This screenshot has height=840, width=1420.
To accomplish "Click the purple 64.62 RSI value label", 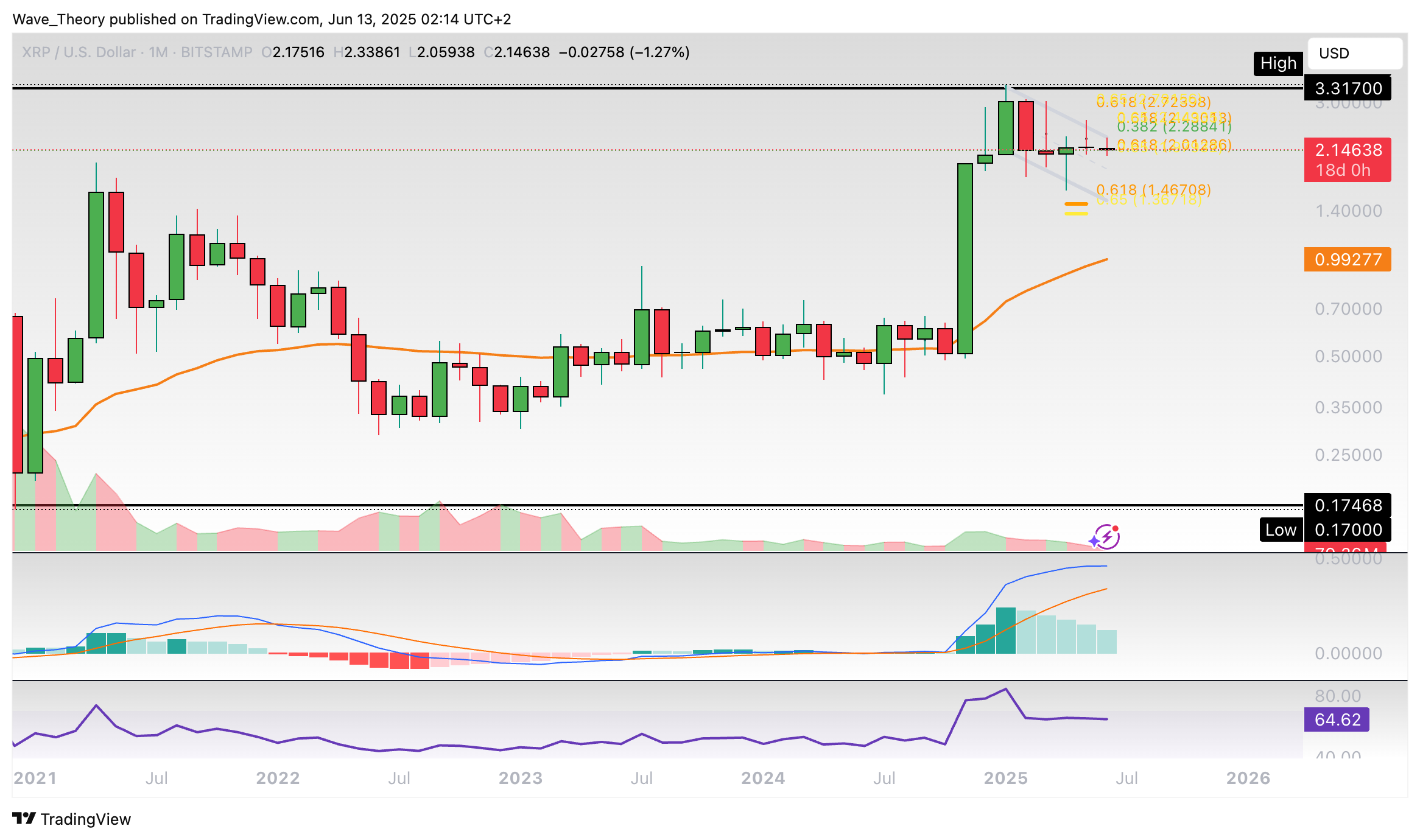I will pyautogui.click(x=1336, y=719).
